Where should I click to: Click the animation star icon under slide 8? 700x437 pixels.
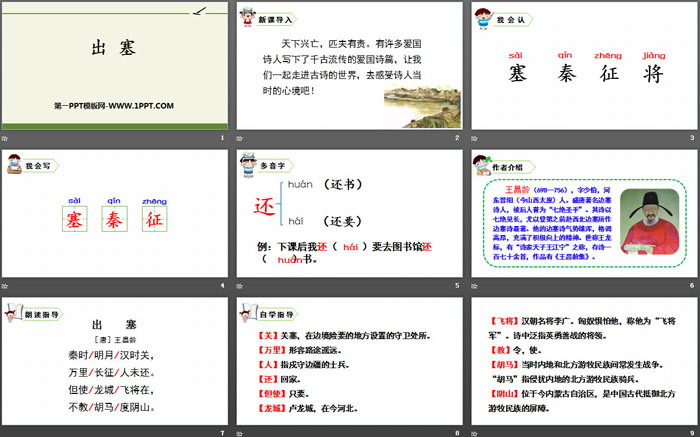[240, 433]
